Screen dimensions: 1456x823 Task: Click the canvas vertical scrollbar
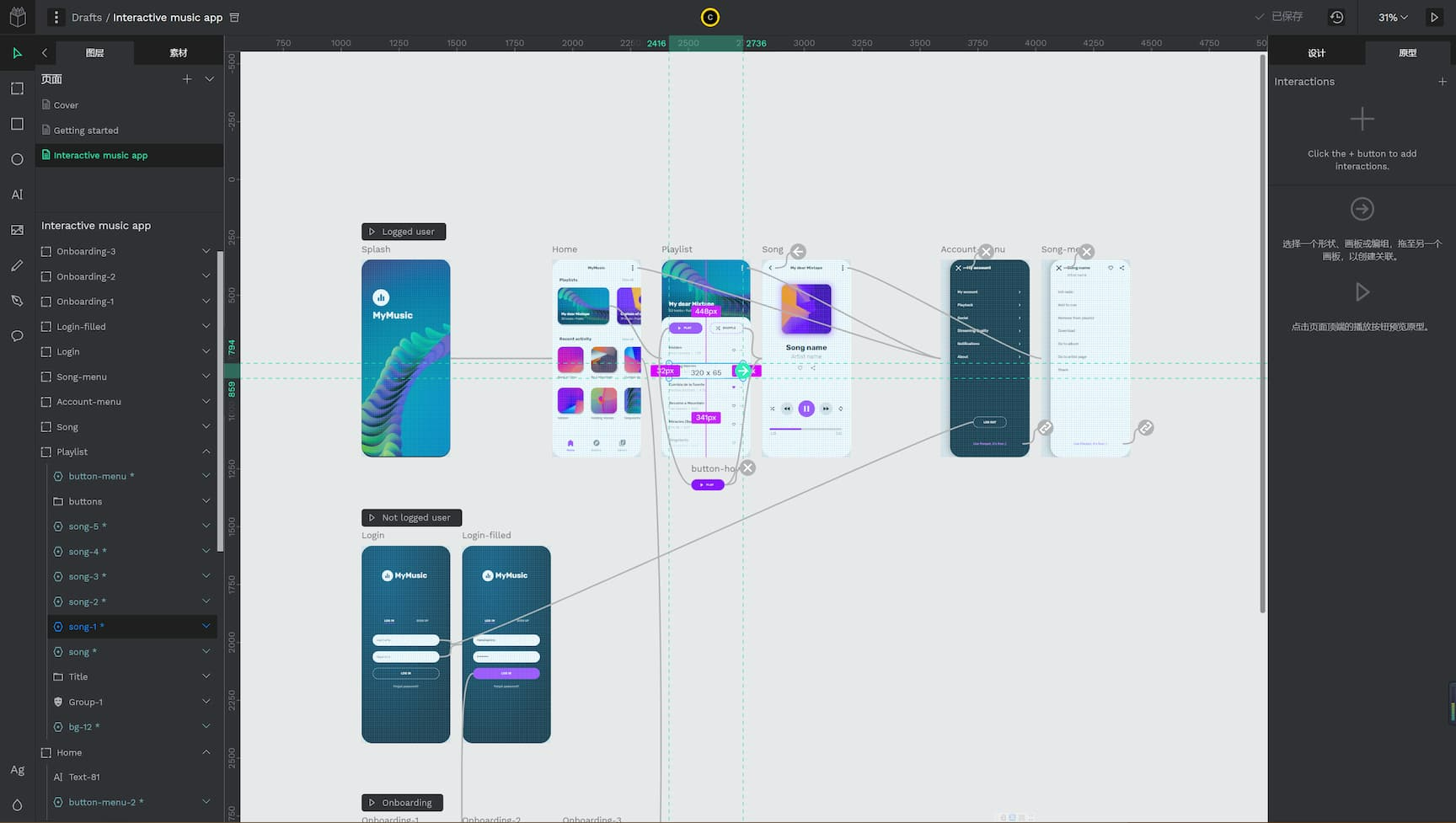click(x=1262, y=337)
